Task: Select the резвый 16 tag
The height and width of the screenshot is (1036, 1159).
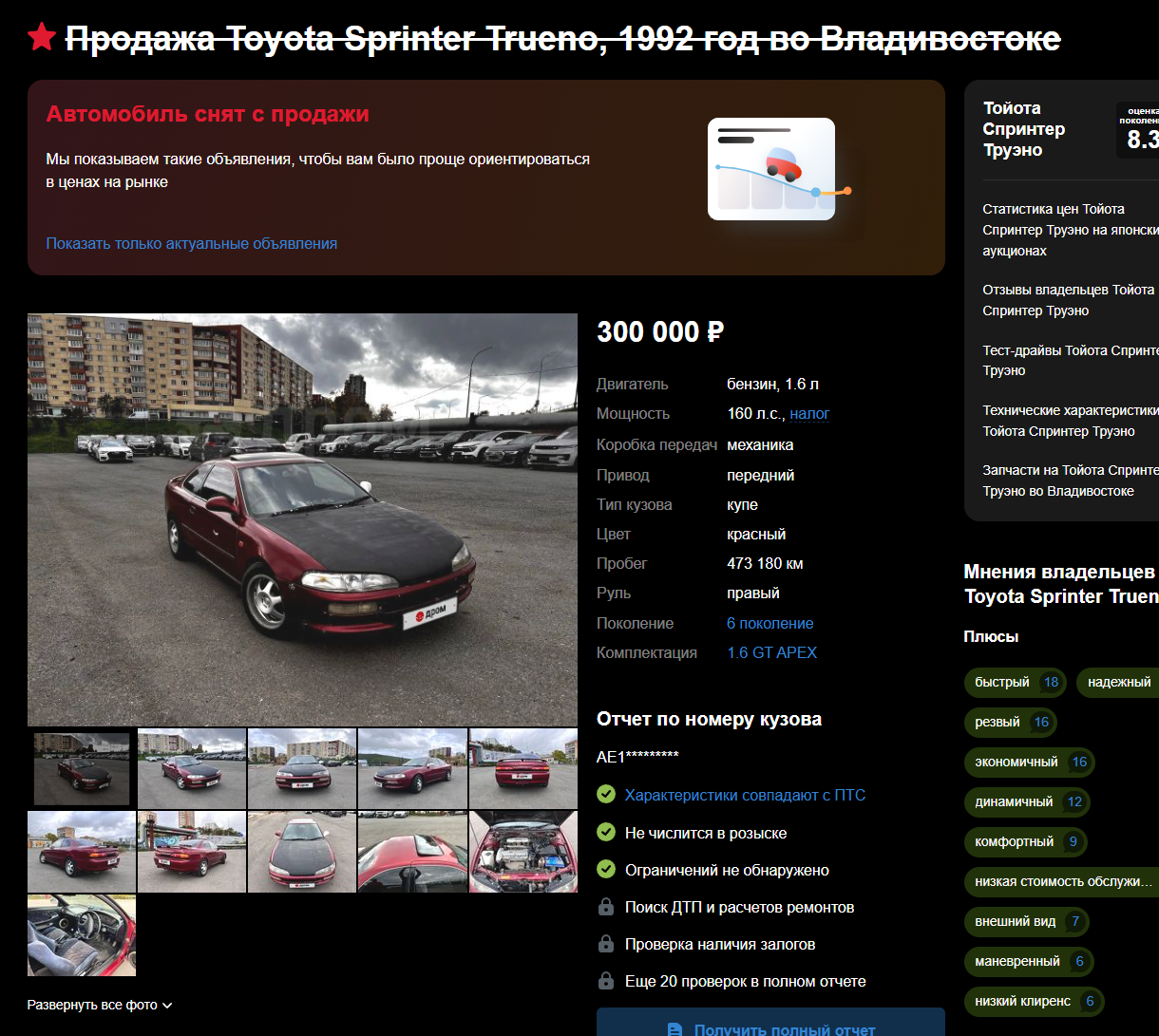Action: click(x=1011, y=722)
